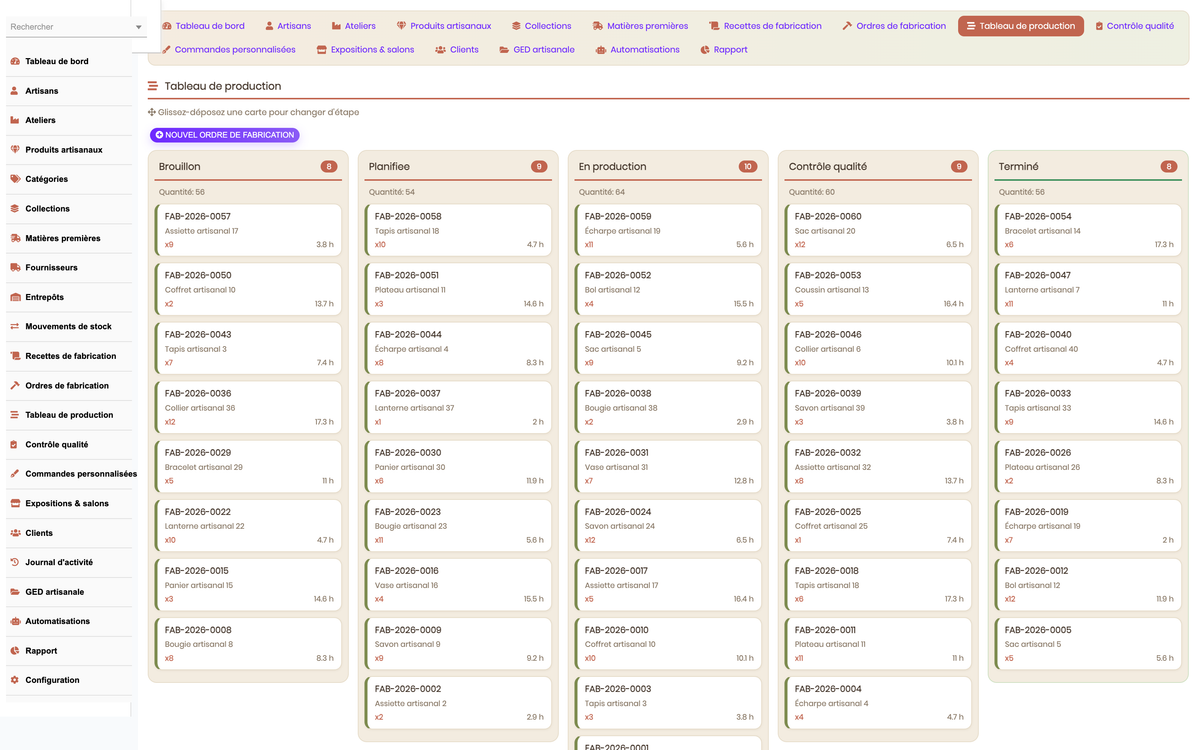The width and height of the screenshot is (1200, 750).
Task: Open sidebar link Tableau de production
Action: click(x=69, y=415)
